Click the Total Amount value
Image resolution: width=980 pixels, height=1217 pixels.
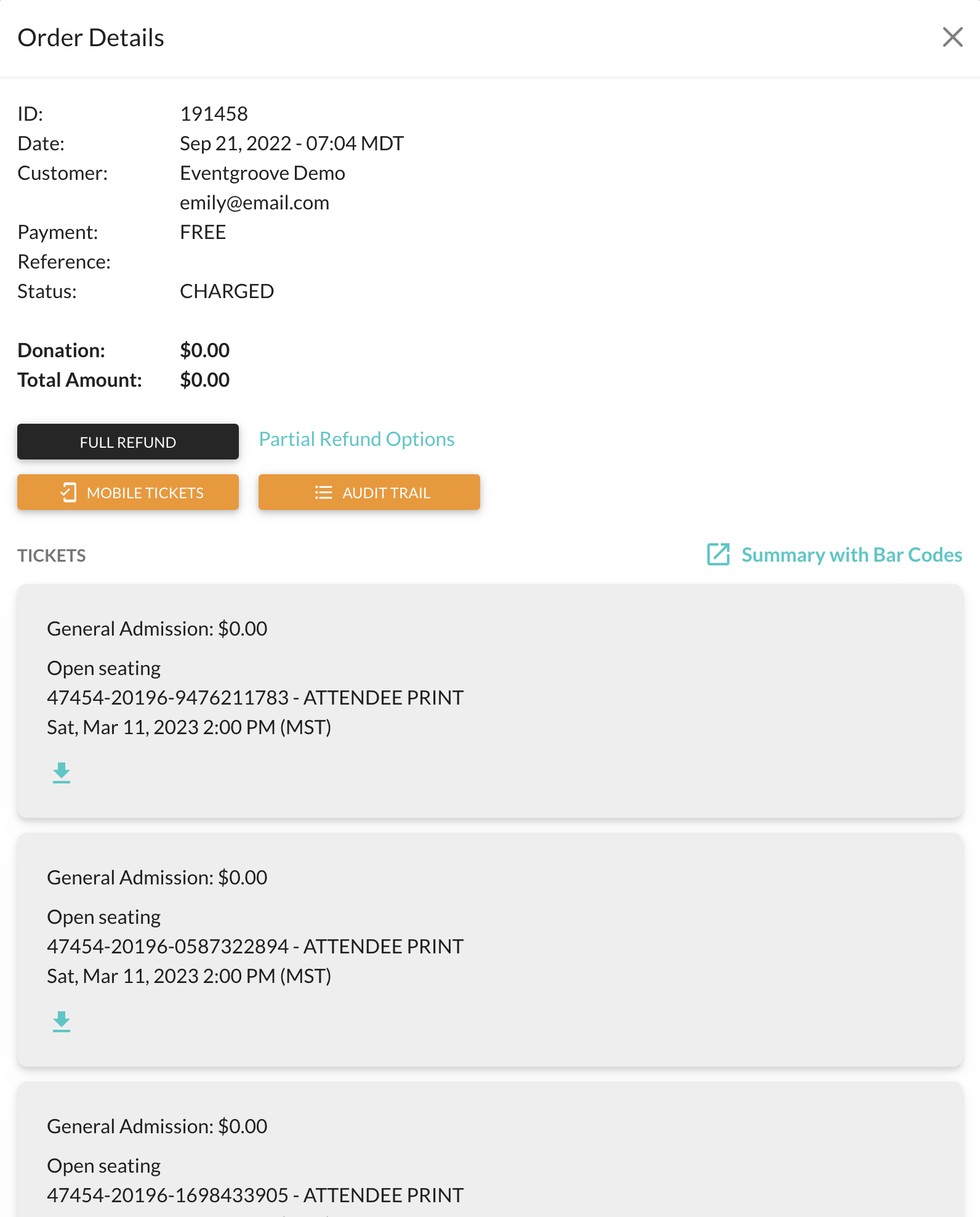pyautogui.click(x=204, y=380)
